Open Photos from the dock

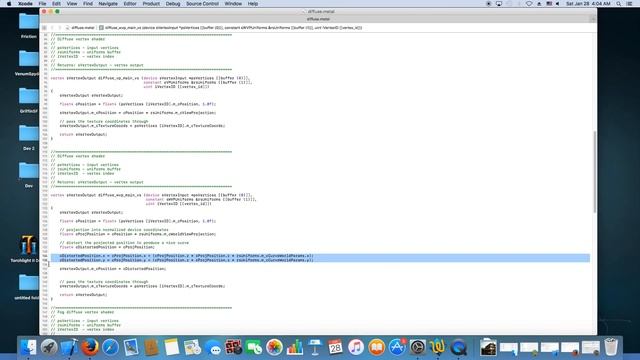point(274,347)
